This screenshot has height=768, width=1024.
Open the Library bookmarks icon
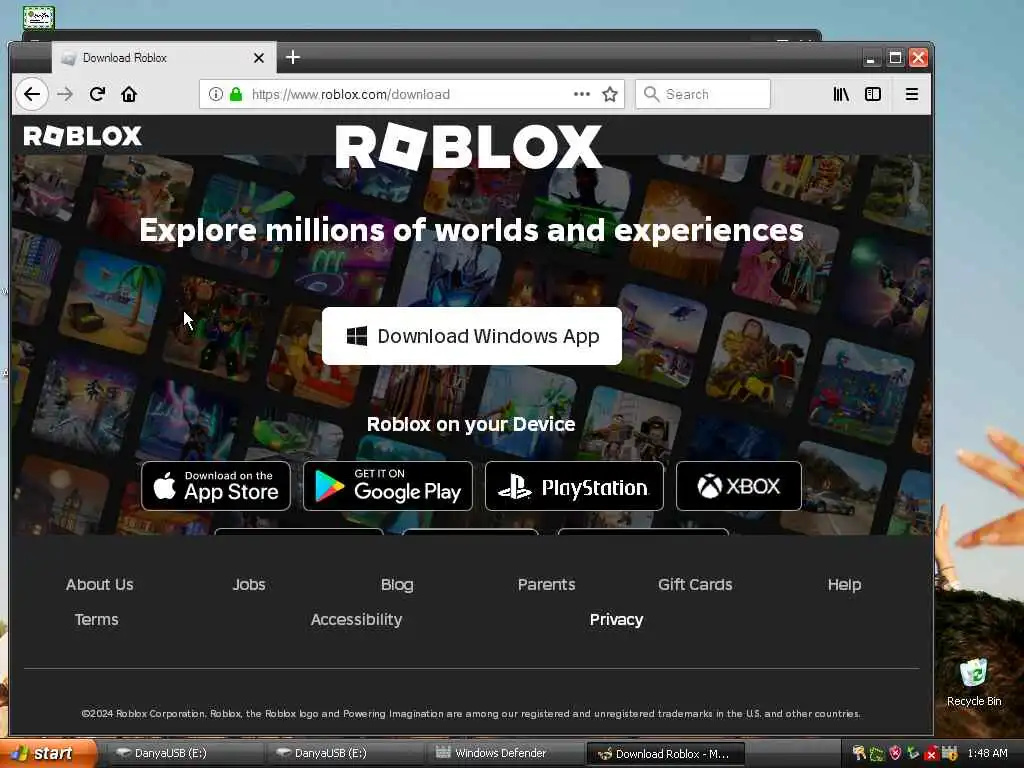pos(841,94)
